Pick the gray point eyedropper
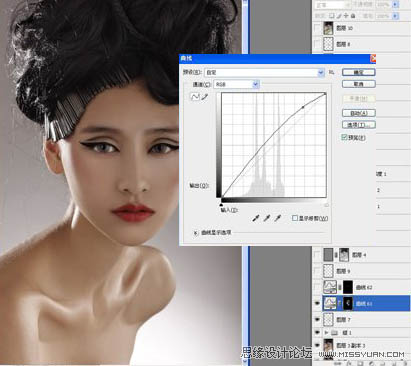411x366 pixels. pyautogui.click(x=267, y=218)
